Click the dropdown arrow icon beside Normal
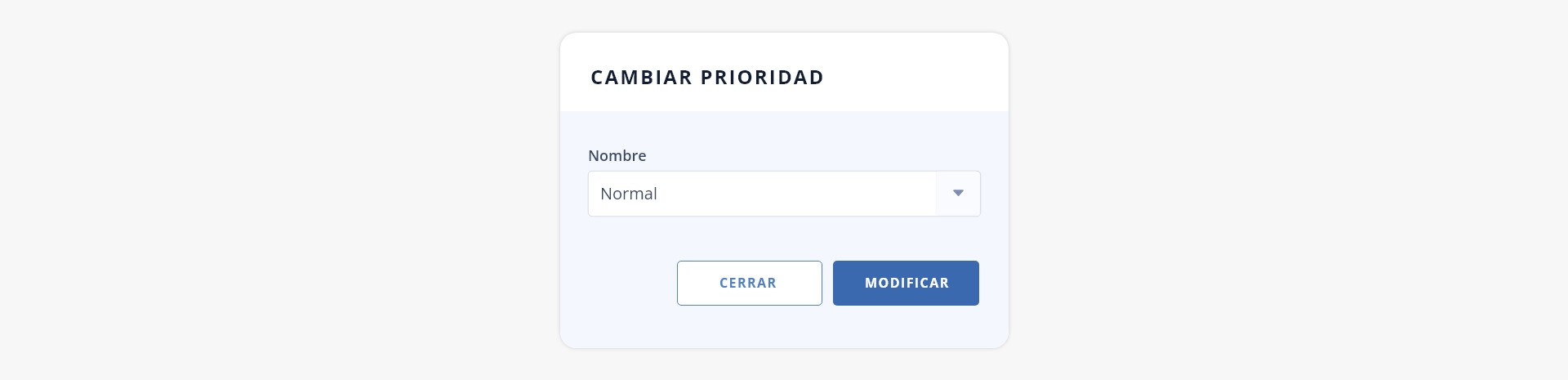The width and height of the screenshot is (1568, 380). pos(958,194)
